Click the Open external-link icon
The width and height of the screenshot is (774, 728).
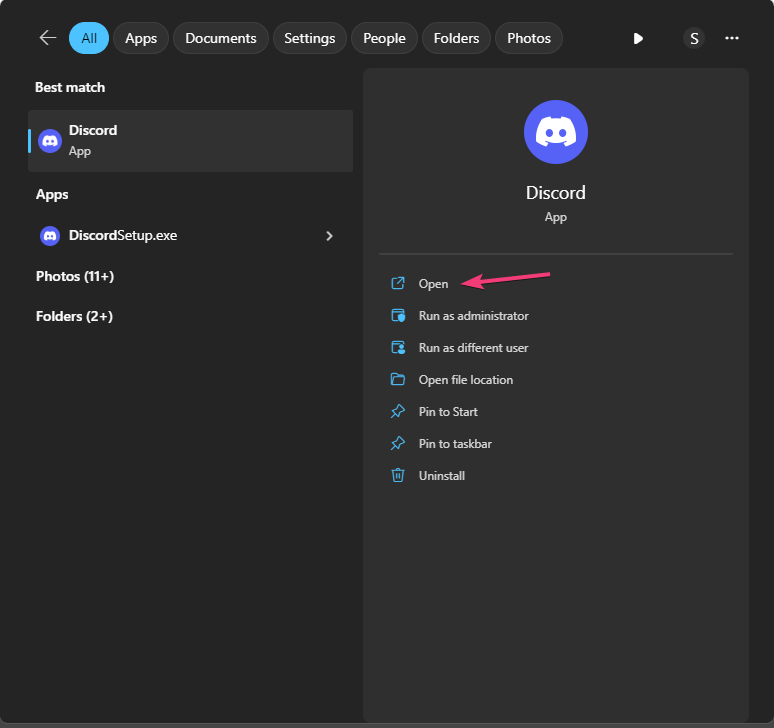tap(398, 283)
